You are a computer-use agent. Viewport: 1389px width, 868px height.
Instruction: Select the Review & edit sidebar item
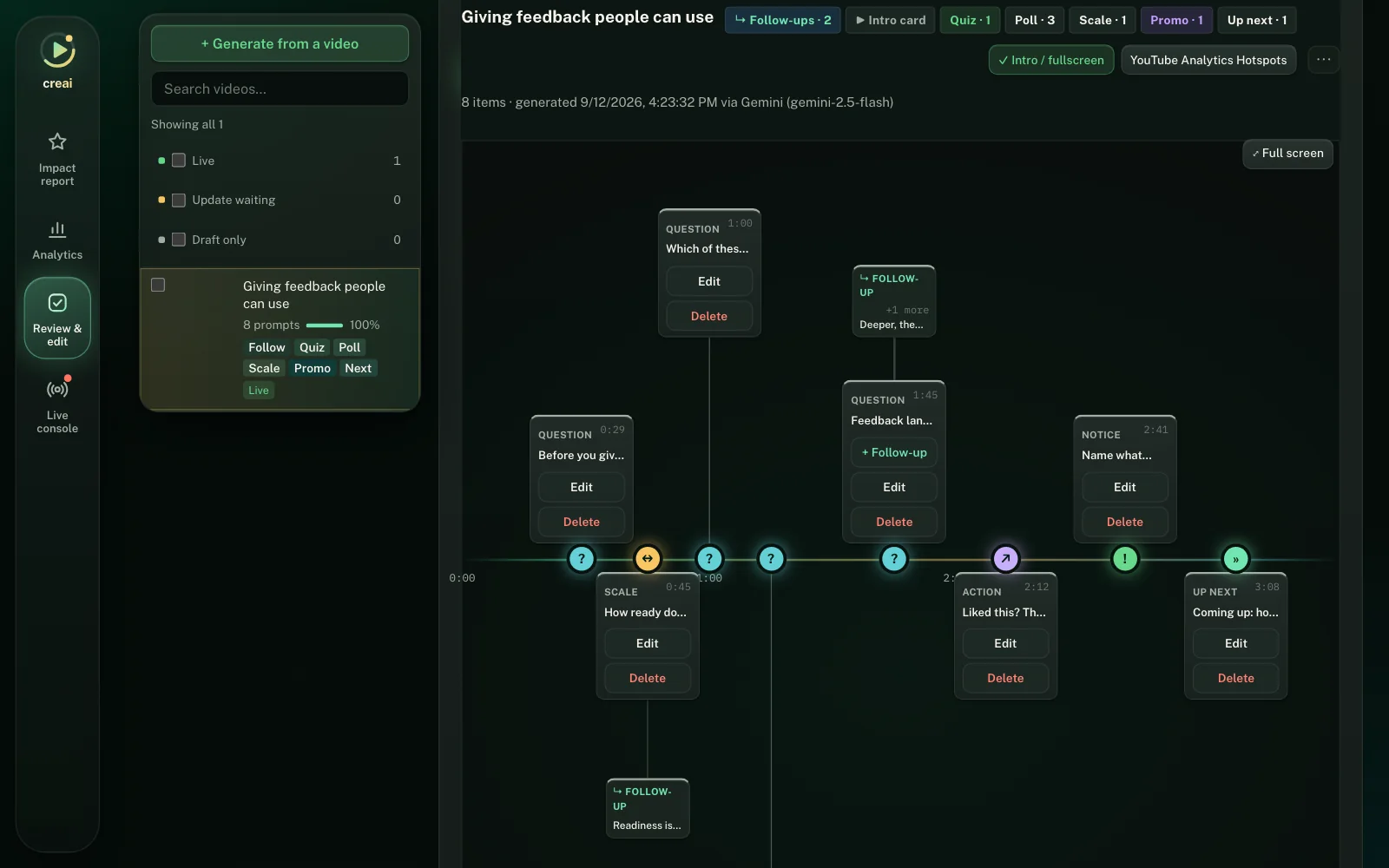tap(57, 318)
